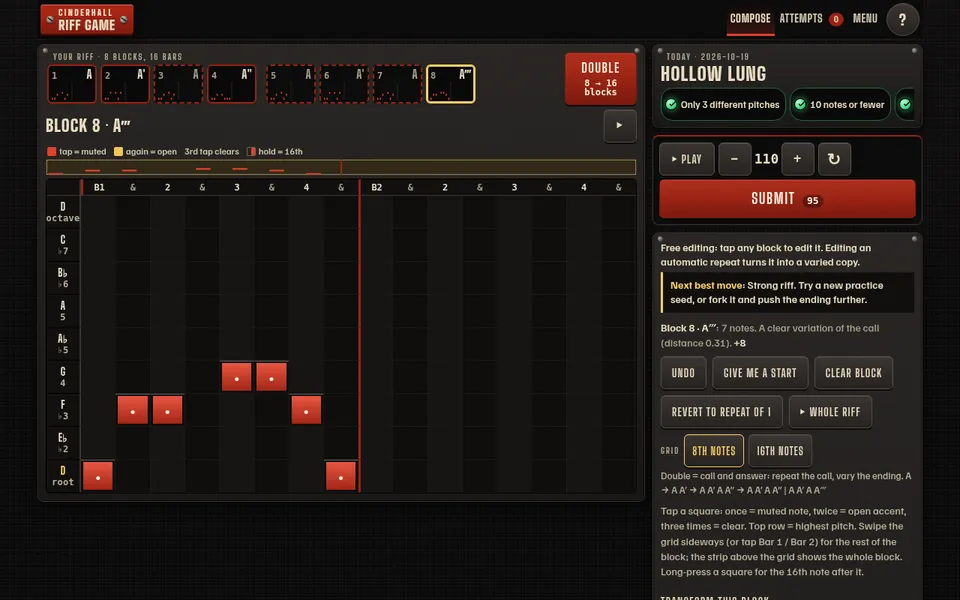Screen dimensions: 960x600
Task: Click the yellow 'again = open' legend swatch
Action: click(x=118, y=152)
